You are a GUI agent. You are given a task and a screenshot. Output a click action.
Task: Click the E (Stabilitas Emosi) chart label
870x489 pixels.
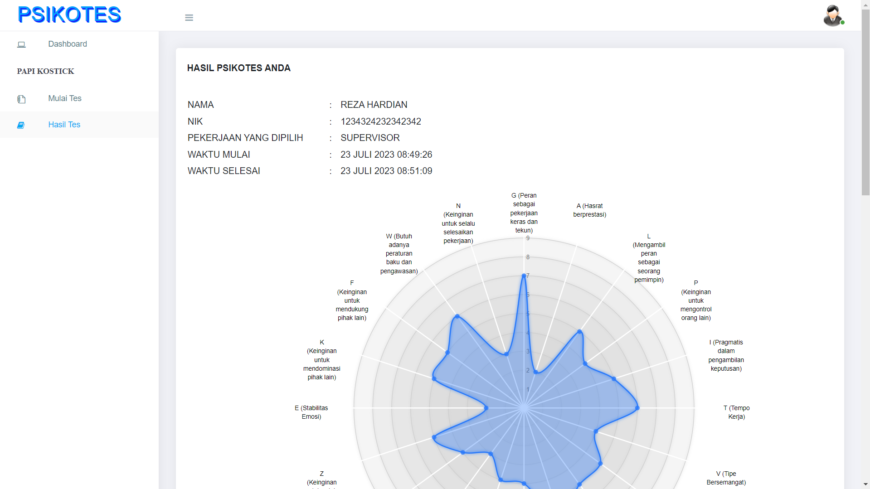(x=311, y=412)
